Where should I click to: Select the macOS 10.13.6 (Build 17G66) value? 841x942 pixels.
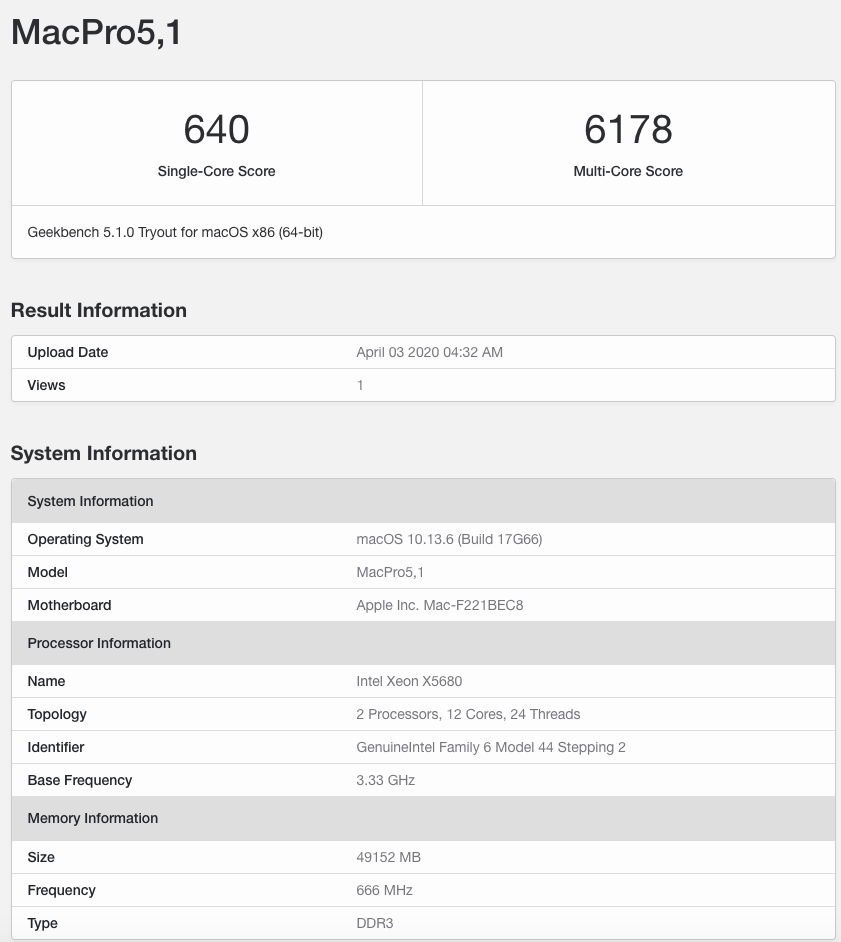tap(449, 539)
